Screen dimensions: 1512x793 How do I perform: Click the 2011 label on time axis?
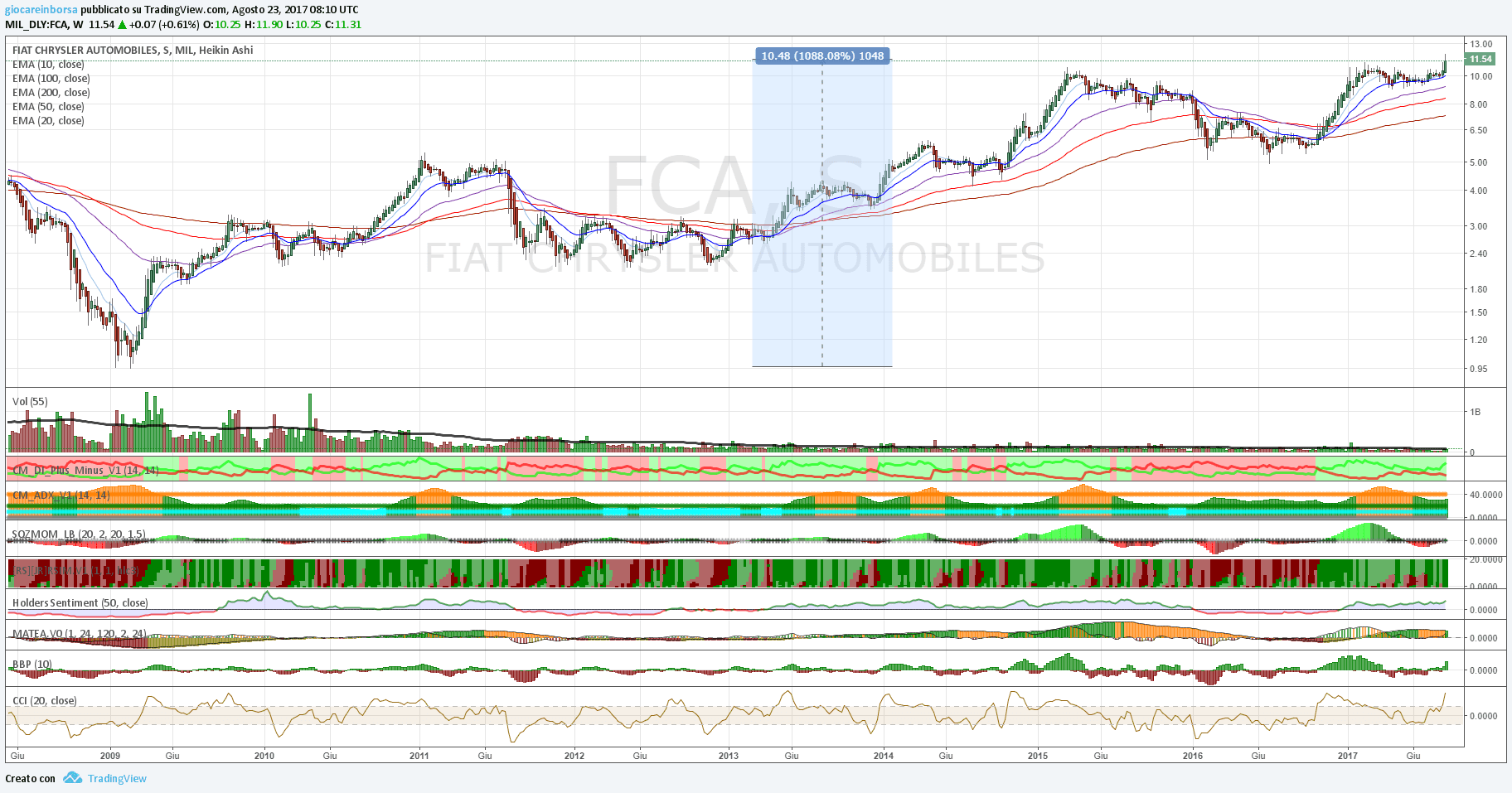coord(419,755)
